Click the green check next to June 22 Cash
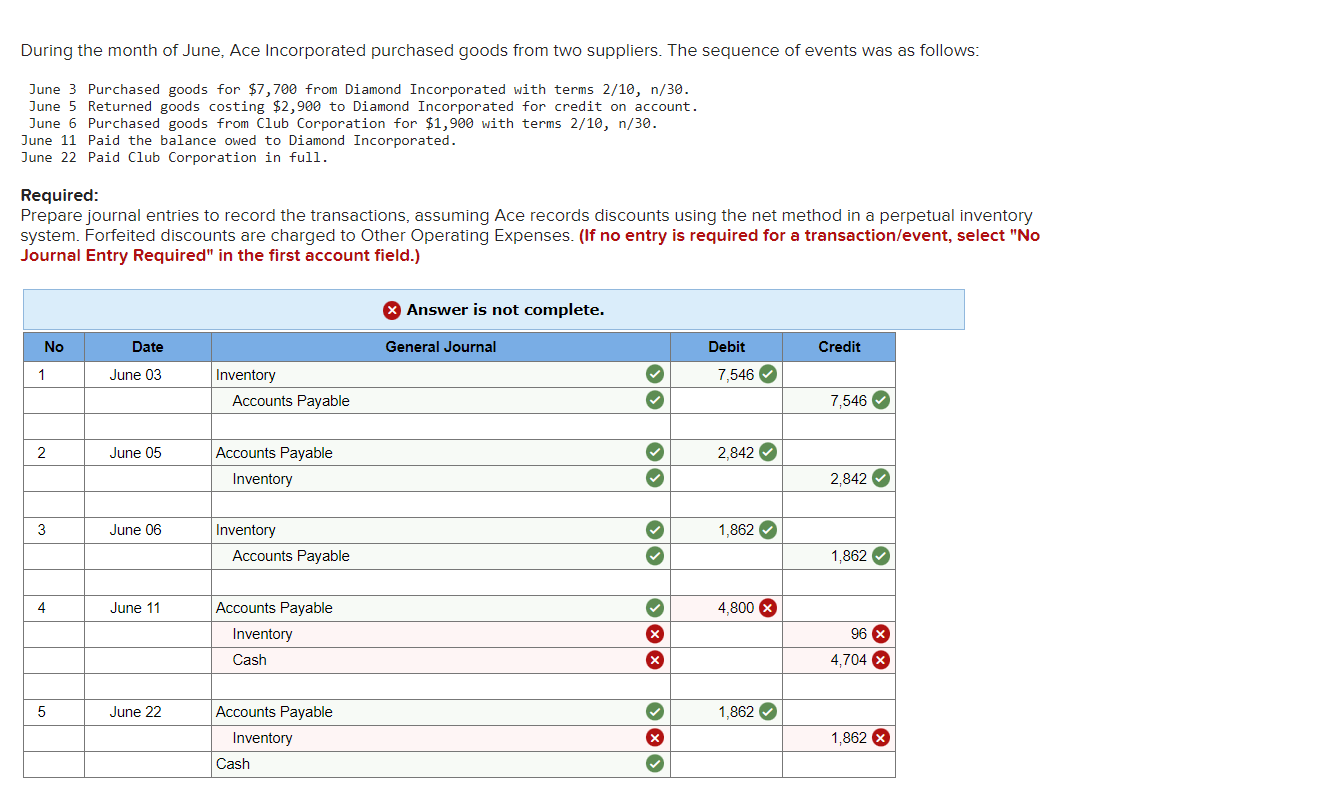 (653, 763)
